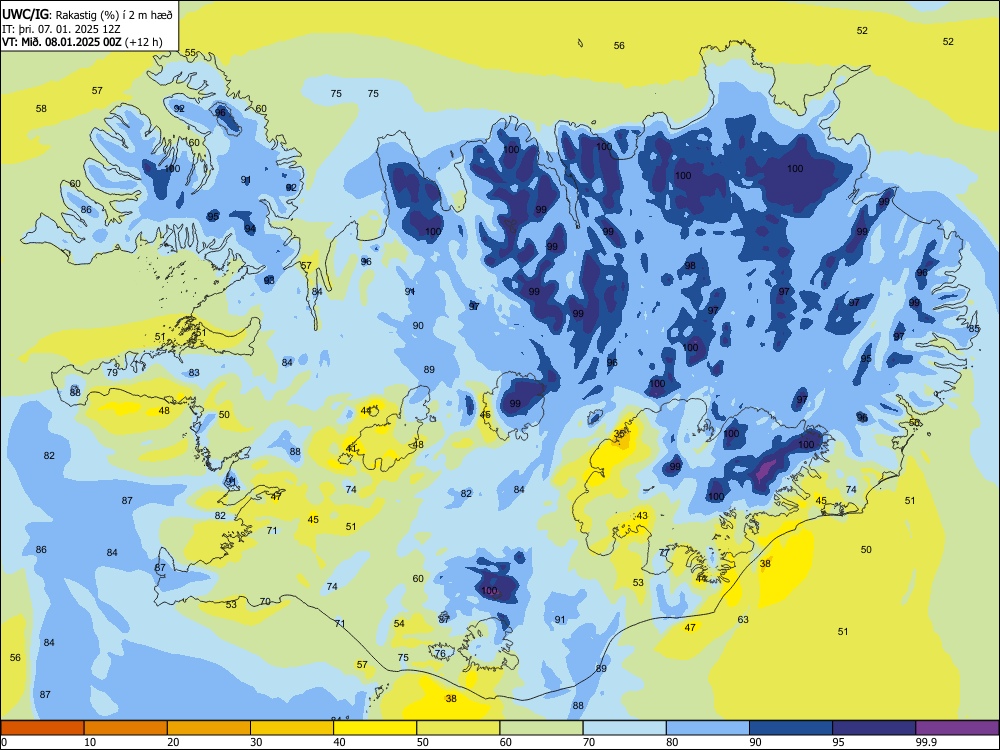Screen dimensions: 1000x750
Task: Click the legend scale label '95'
Action: [x=838, y=742]
